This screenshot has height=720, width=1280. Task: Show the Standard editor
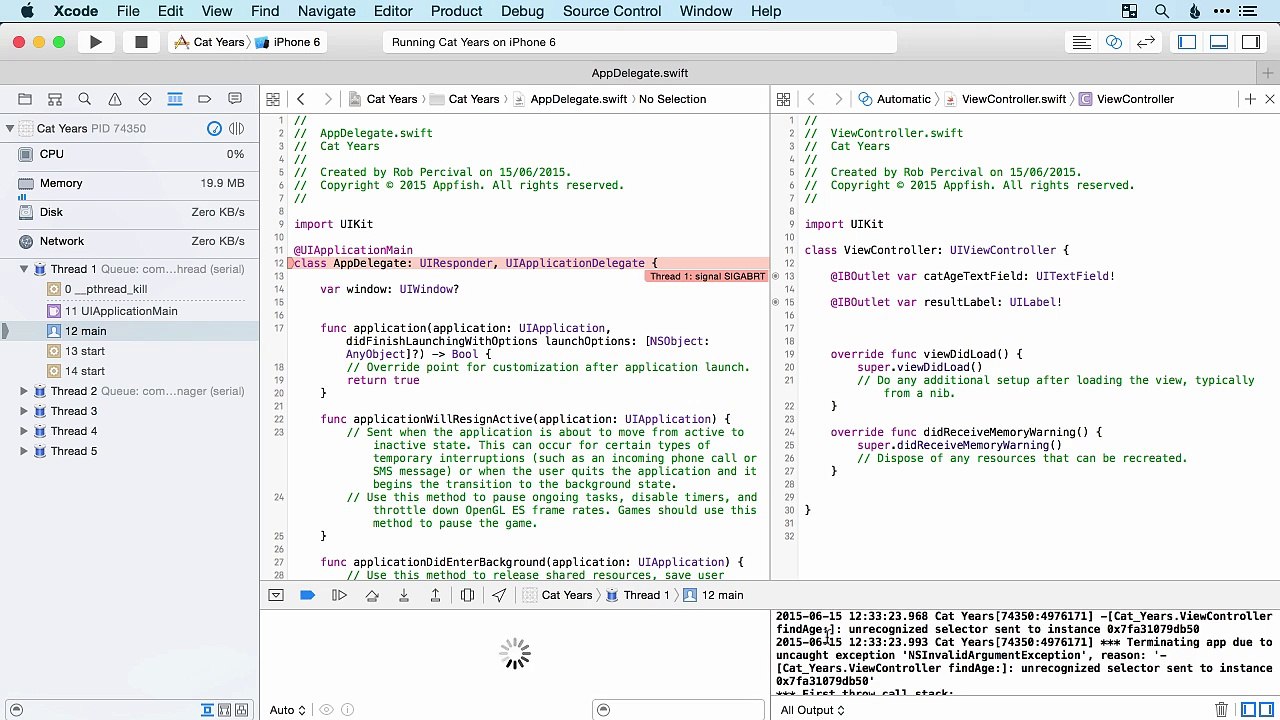coord(1081,42)
